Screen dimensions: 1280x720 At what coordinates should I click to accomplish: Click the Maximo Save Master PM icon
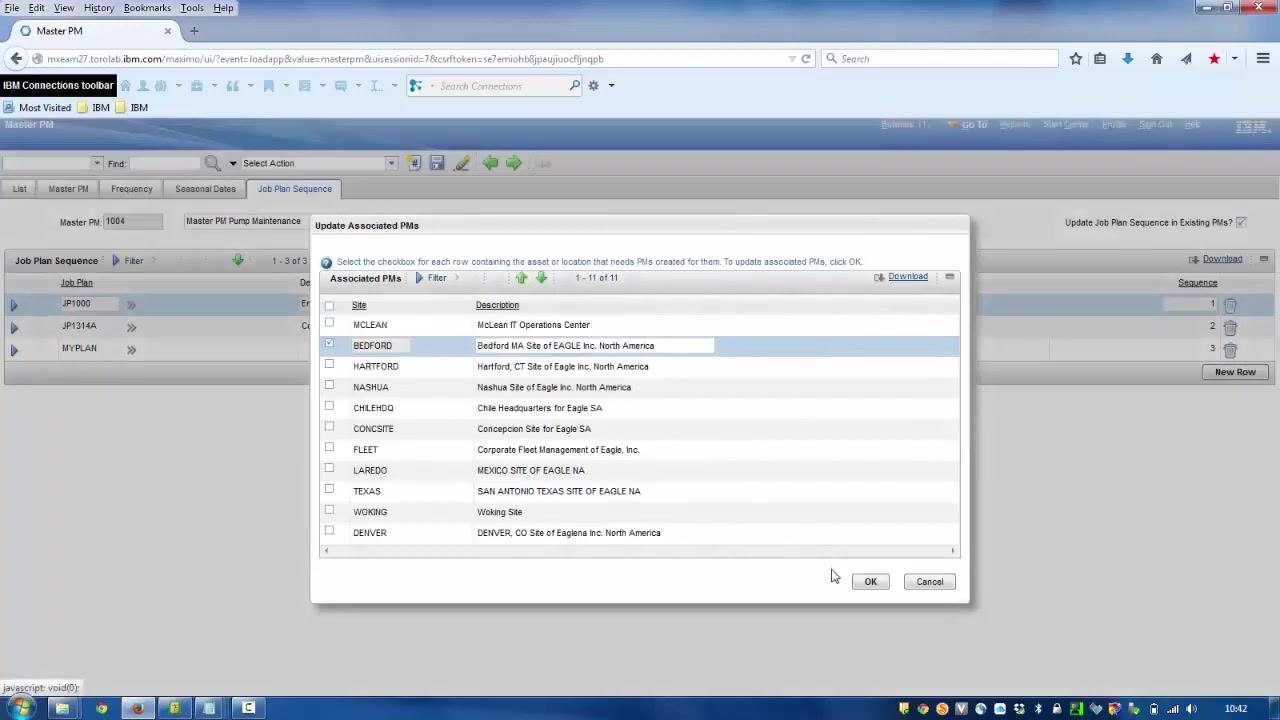point(437,163)
